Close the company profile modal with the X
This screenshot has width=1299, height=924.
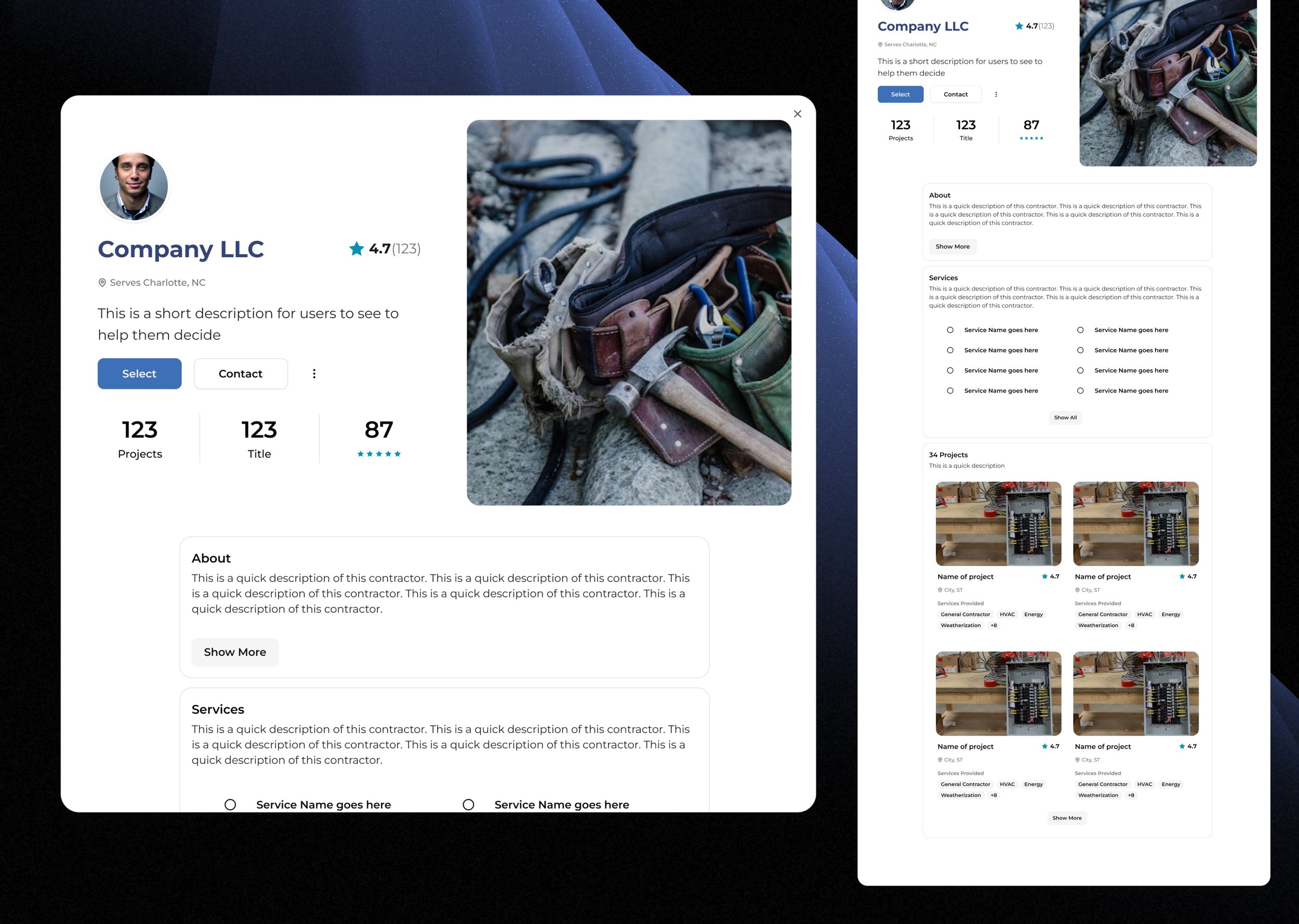point(798,114)
